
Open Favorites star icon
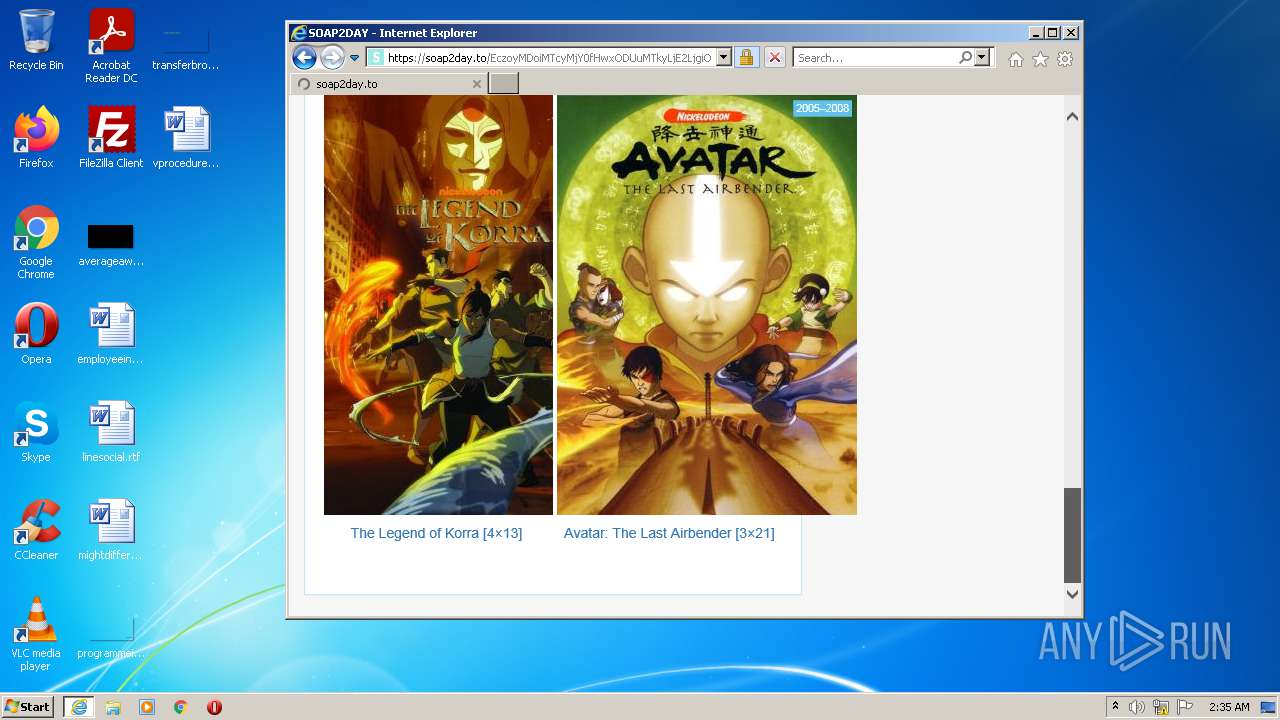(1040, 59)
